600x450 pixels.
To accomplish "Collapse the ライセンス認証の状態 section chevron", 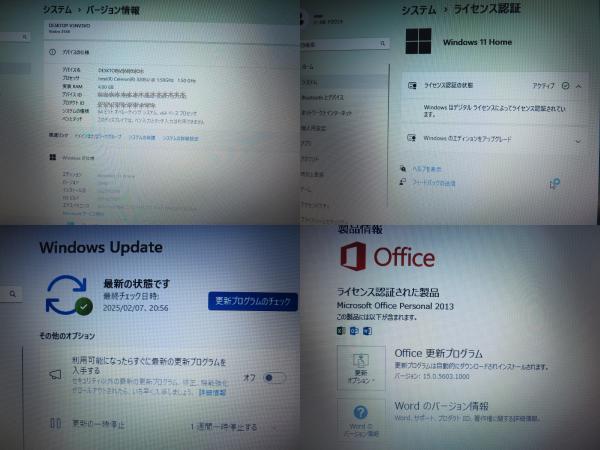I will (x=579, y=86).
